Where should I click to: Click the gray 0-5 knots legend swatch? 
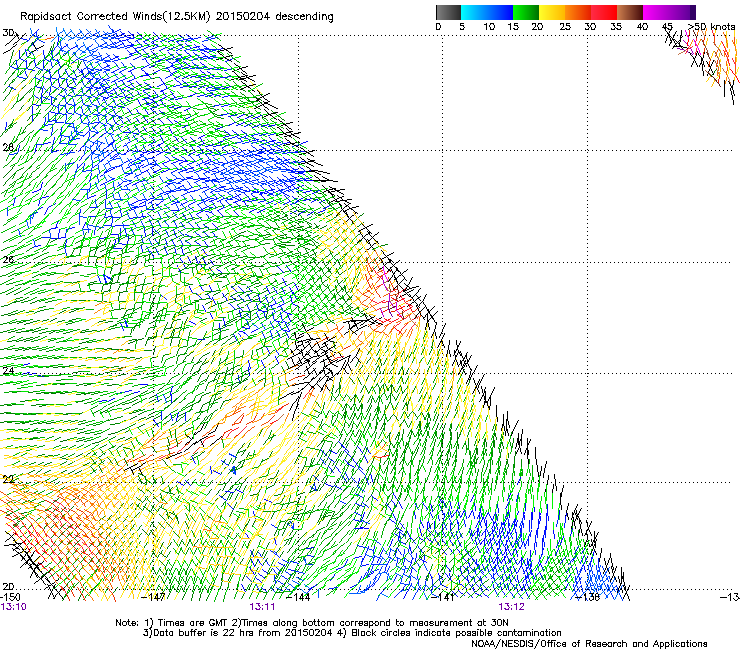[x=448, y=12]
